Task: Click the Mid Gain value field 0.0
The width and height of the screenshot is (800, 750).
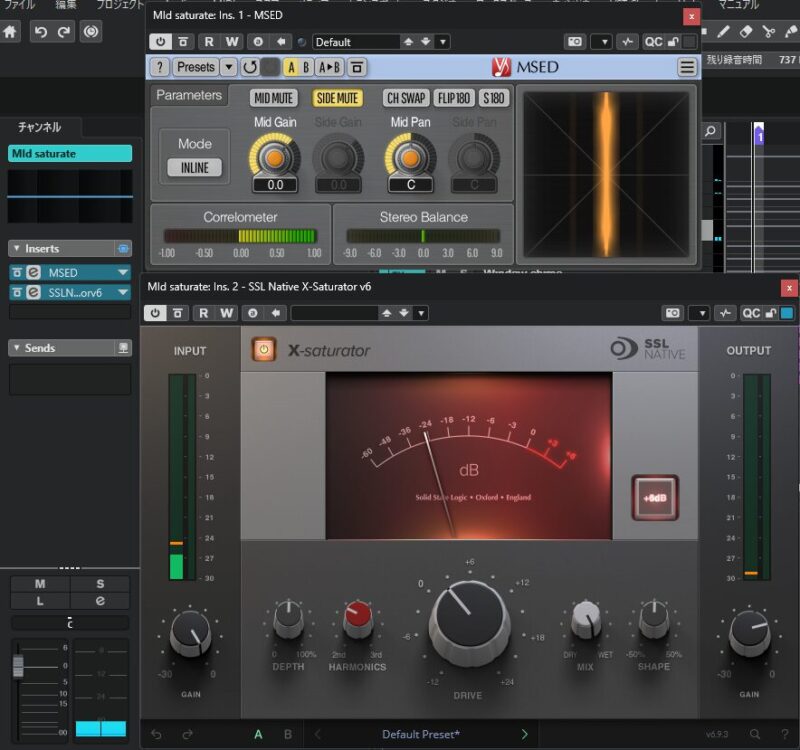Action: 275,185
